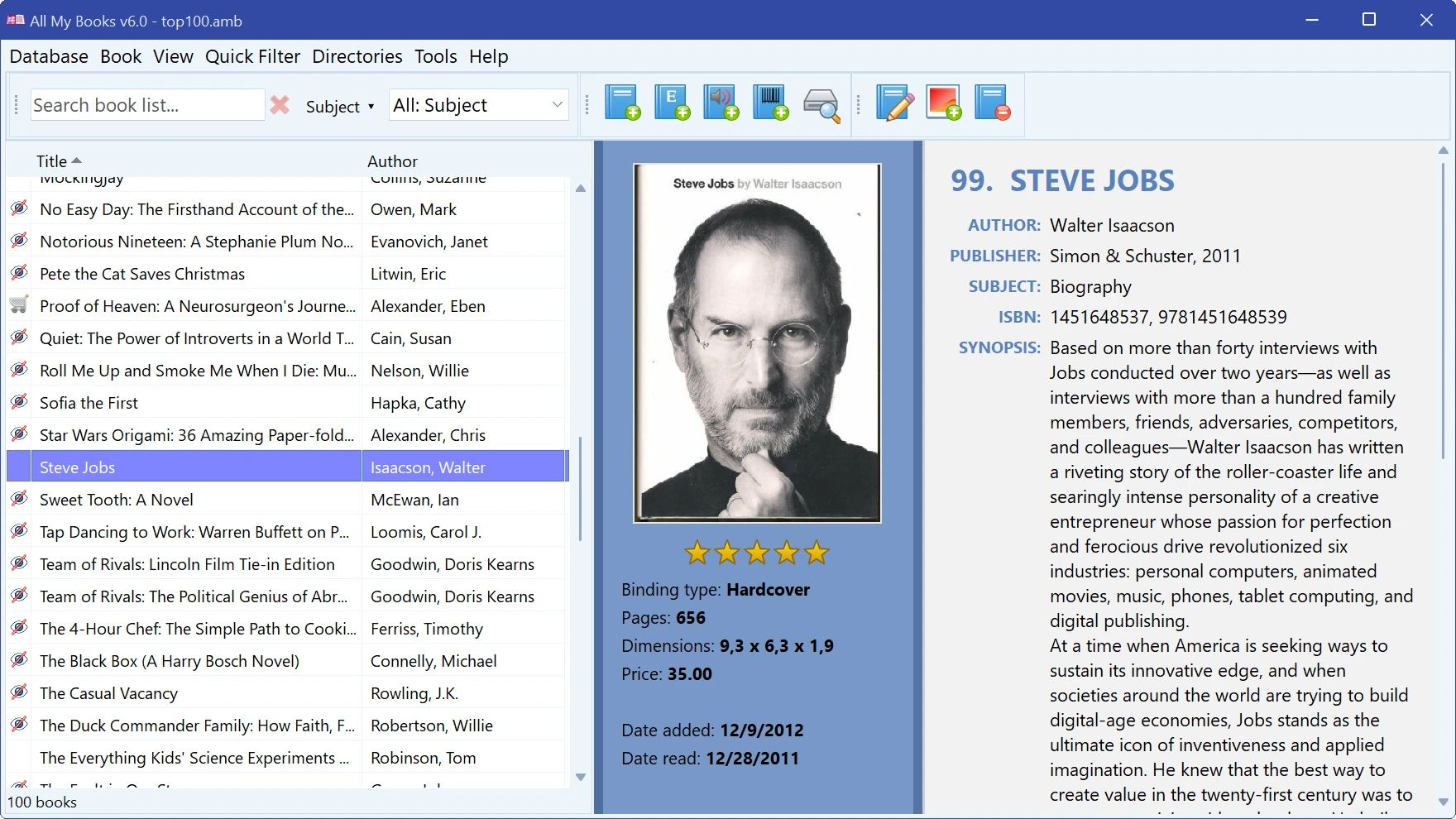
Task: Click the five-star rating under the cover
Action: [x=757, y=553]
